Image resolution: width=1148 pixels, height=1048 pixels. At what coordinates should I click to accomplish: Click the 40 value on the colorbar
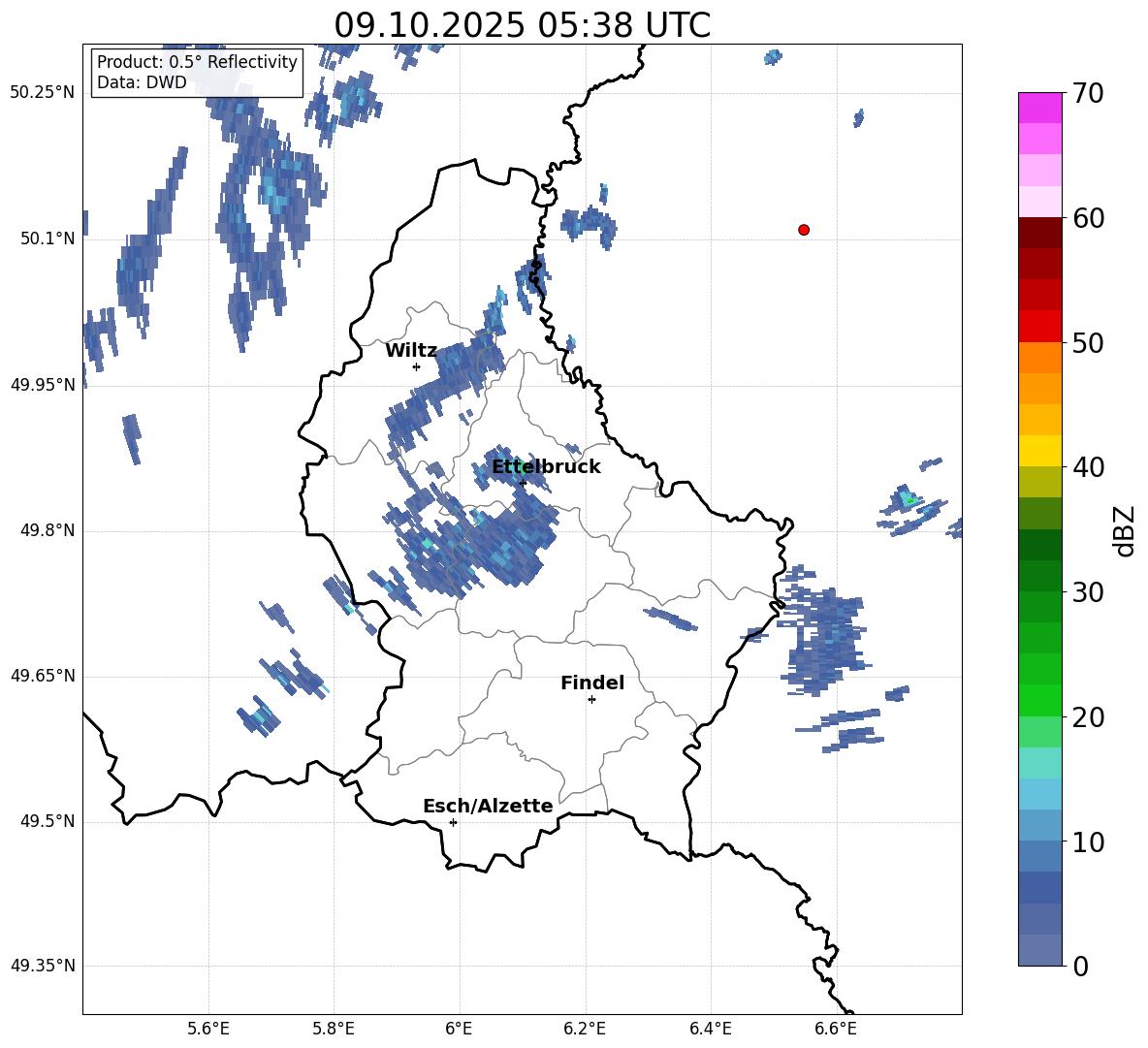(x=1088, y=467)
